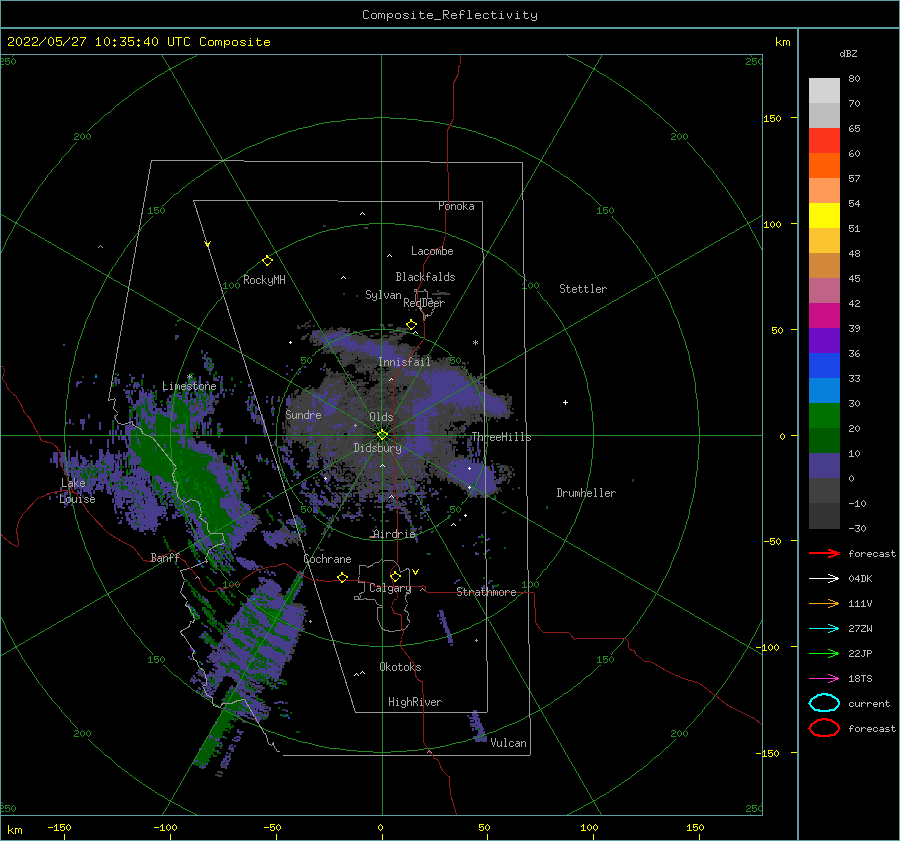
Task: Click the purple echo blob south of ThreeHills
Action: (475, 476)
